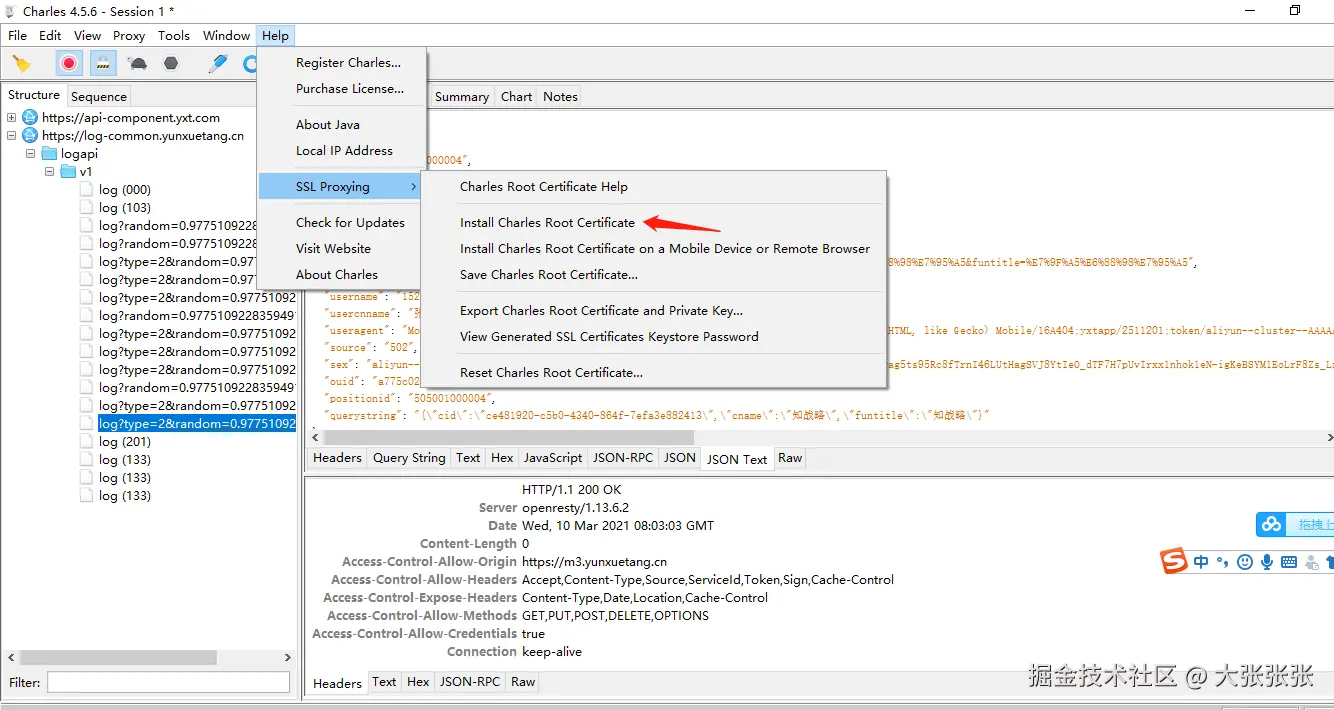Screen dimensions: 1334x710
Task: Click file icon beside log (000)
Action: (x=87, y=190)
